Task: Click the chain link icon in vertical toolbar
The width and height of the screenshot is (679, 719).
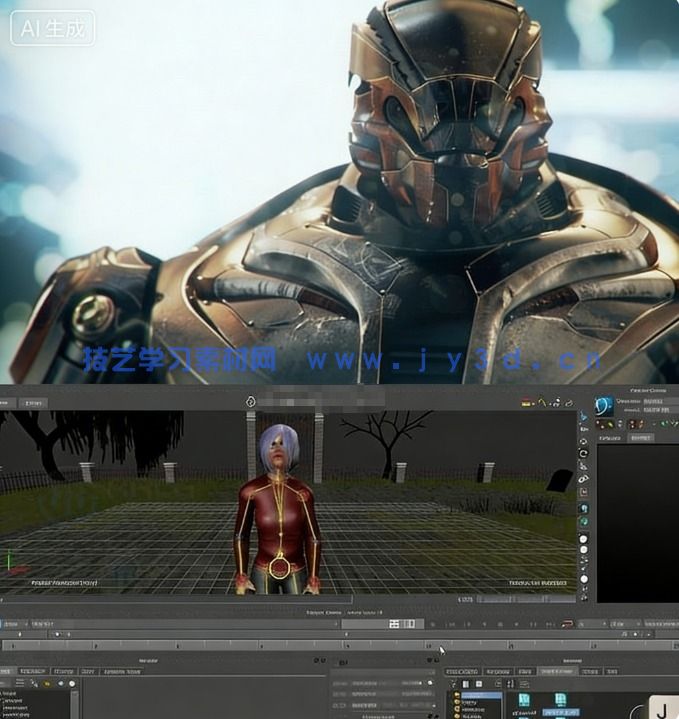Action: click(x=584, y=479)
